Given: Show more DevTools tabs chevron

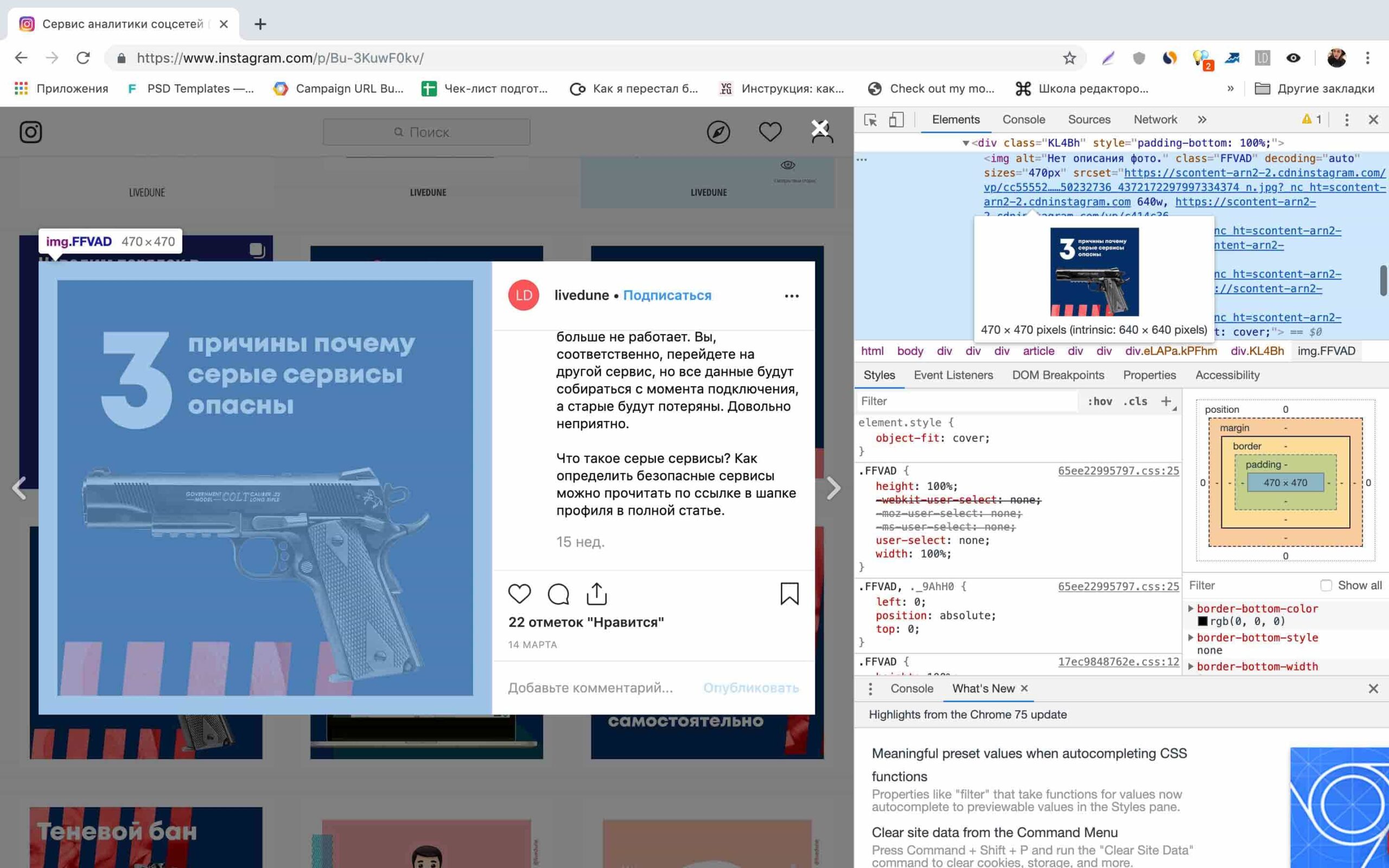Looking at the screenshot, I should (x=1202, y=120).
